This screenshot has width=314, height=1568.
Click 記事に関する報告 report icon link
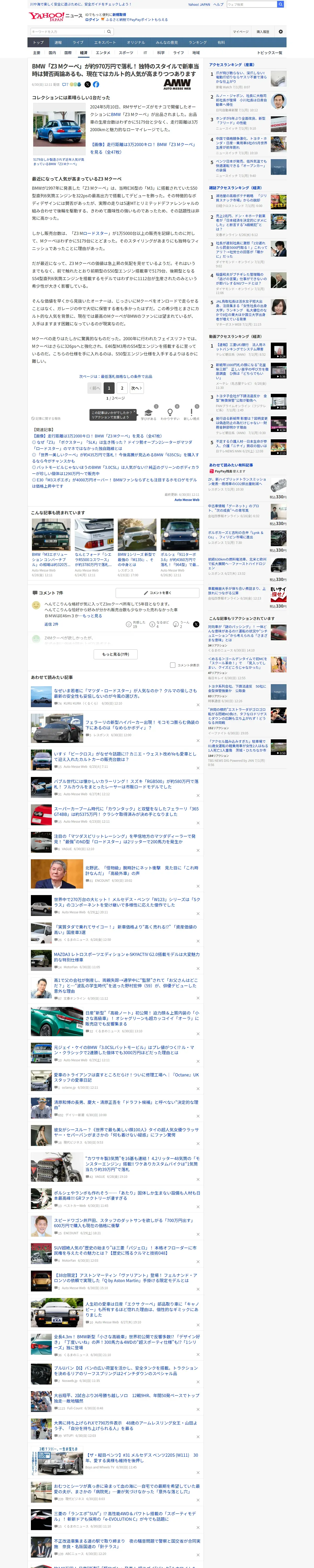click(46, 418)
